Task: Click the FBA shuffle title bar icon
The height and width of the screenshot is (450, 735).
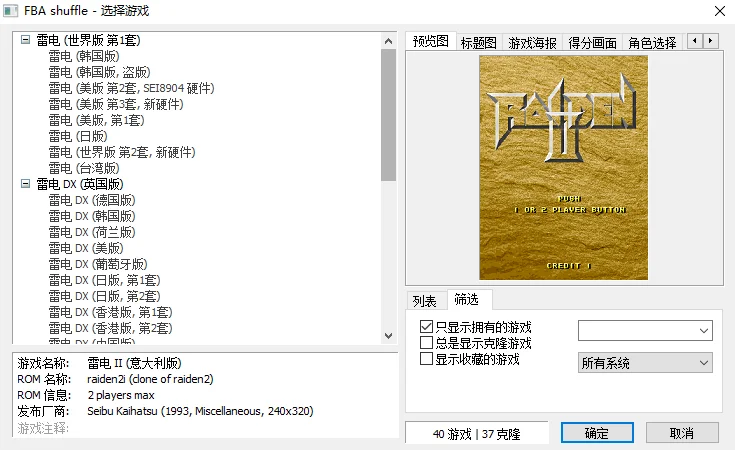Action: [x=11, y=11]
